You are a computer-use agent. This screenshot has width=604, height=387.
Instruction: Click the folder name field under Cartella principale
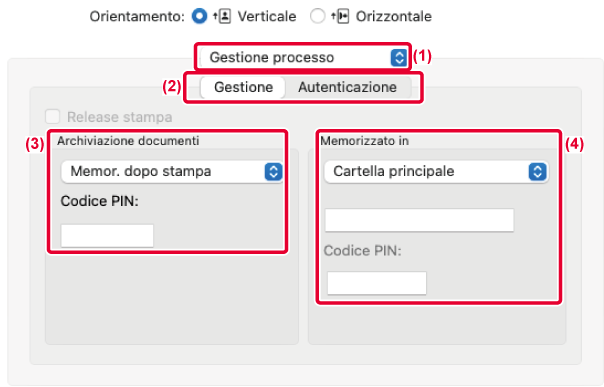419,220
